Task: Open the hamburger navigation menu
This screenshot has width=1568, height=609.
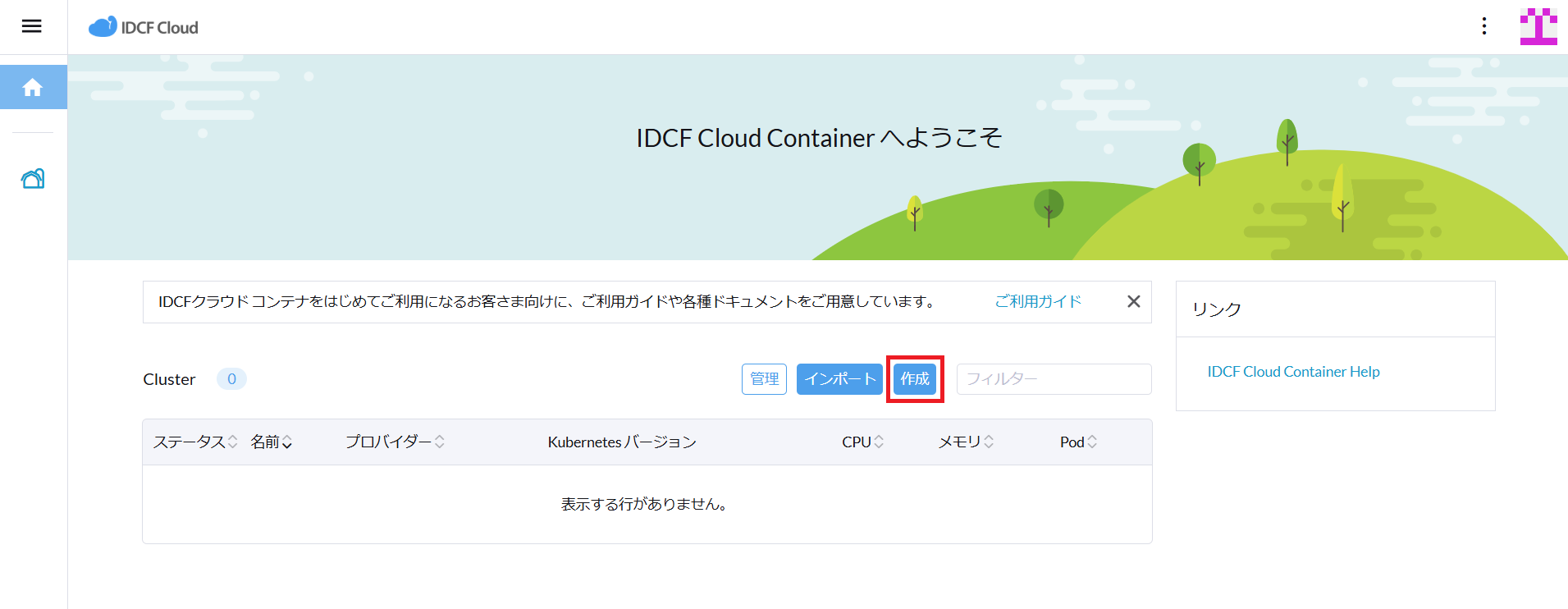Action: coord(32,26)
